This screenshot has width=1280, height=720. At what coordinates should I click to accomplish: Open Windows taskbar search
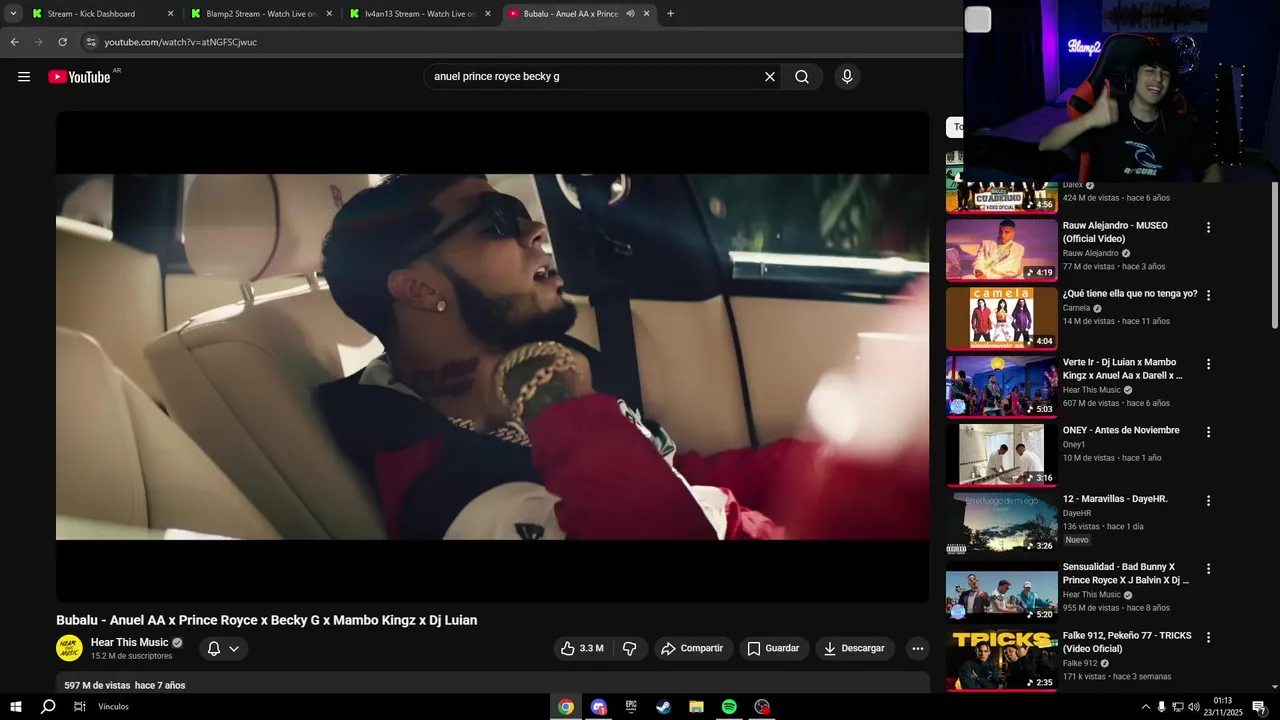47,707
